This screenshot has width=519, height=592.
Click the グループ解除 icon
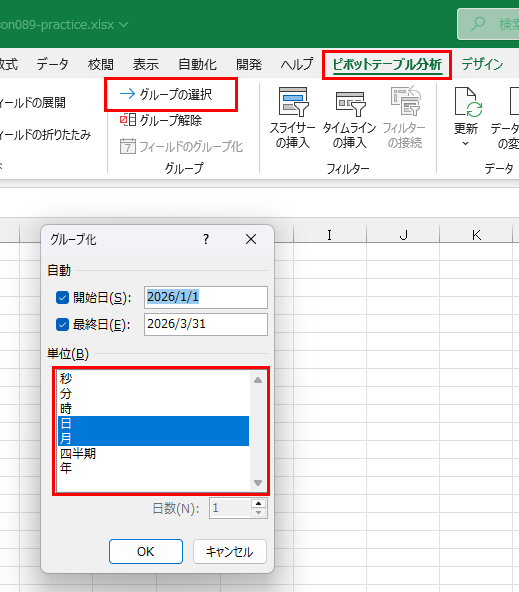click(128, 120)
